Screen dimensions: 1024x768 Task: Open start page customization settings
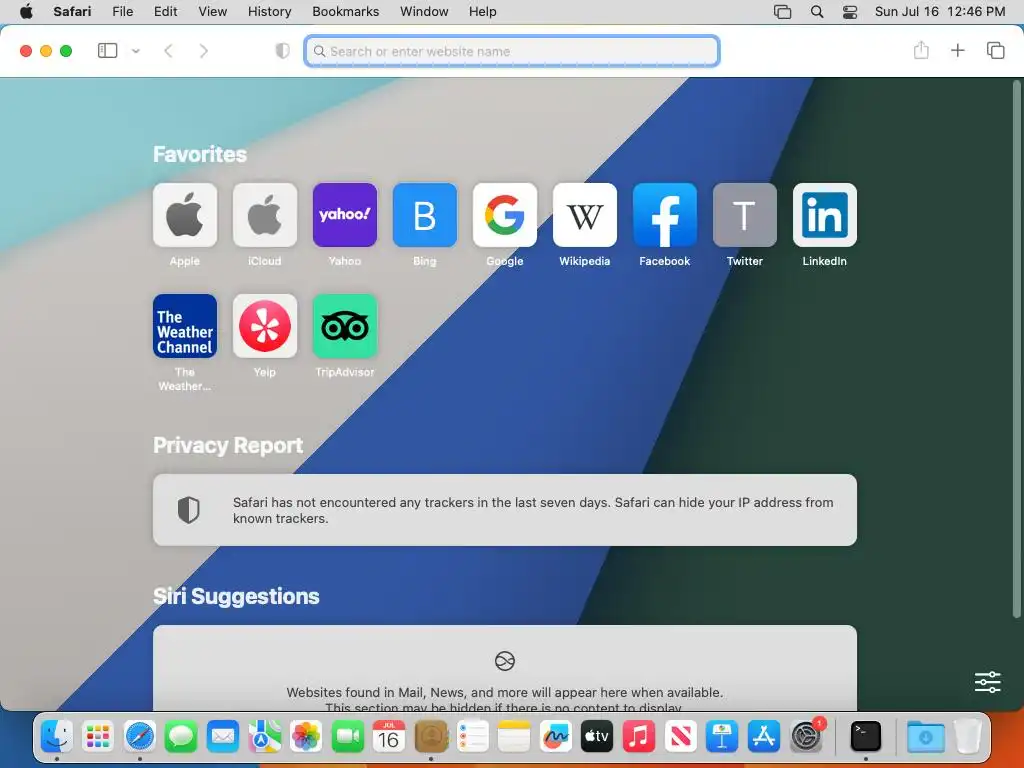click(x=987, y=682)
